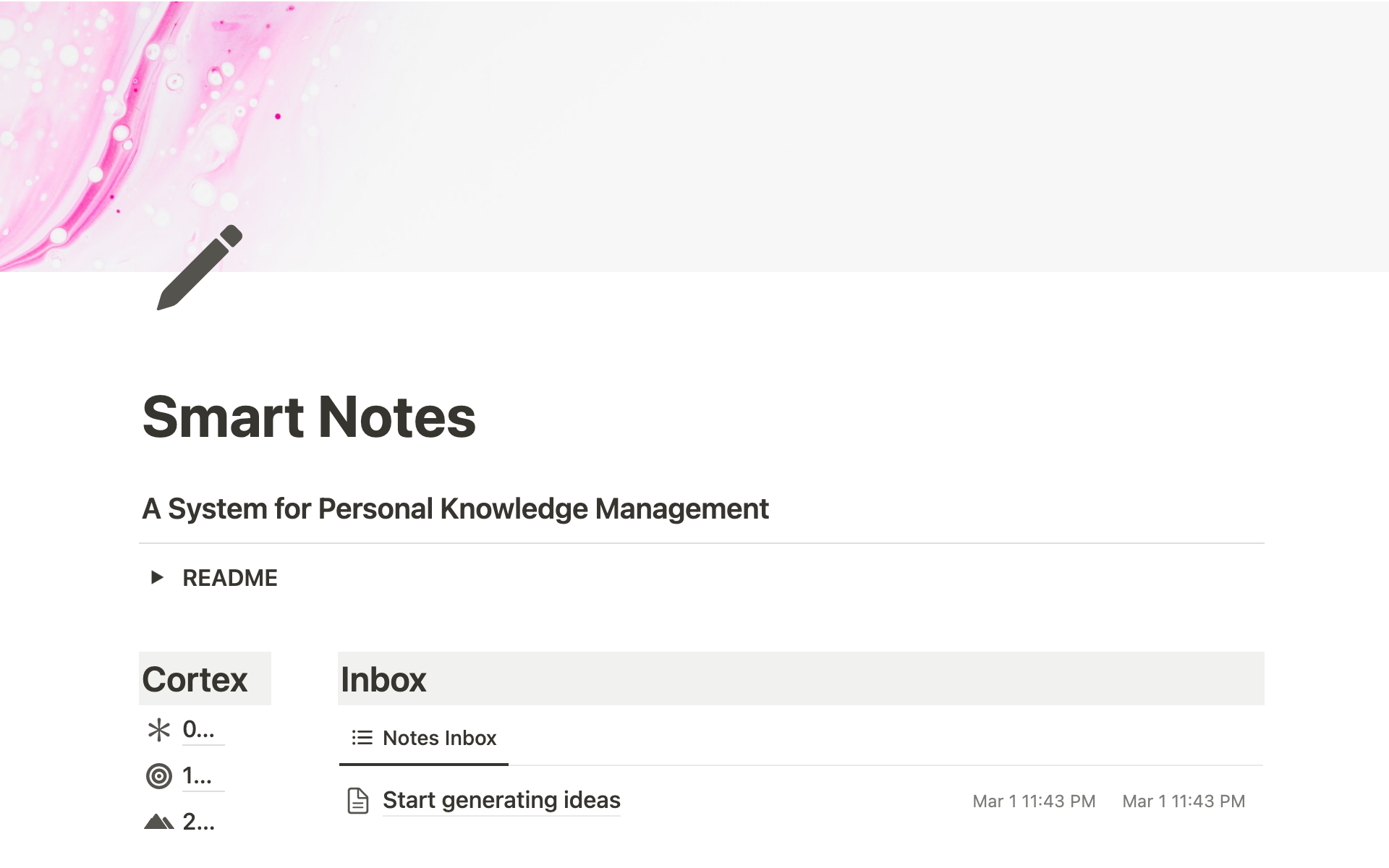Click the first Mar 1 11:43 PM timestamp

[x=1034, y=801]
